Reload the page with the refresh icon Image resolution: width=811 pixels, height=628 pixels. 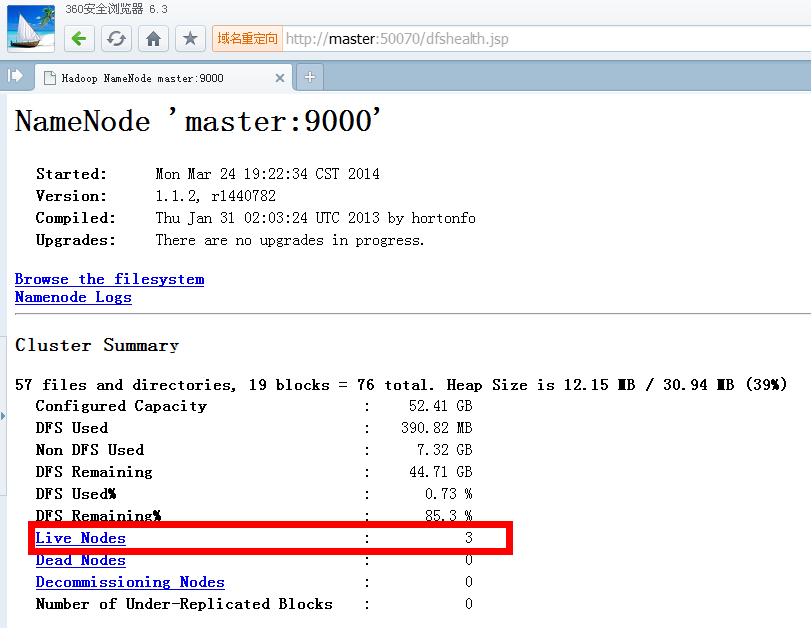pyautogui.click(x=117, y=39)
